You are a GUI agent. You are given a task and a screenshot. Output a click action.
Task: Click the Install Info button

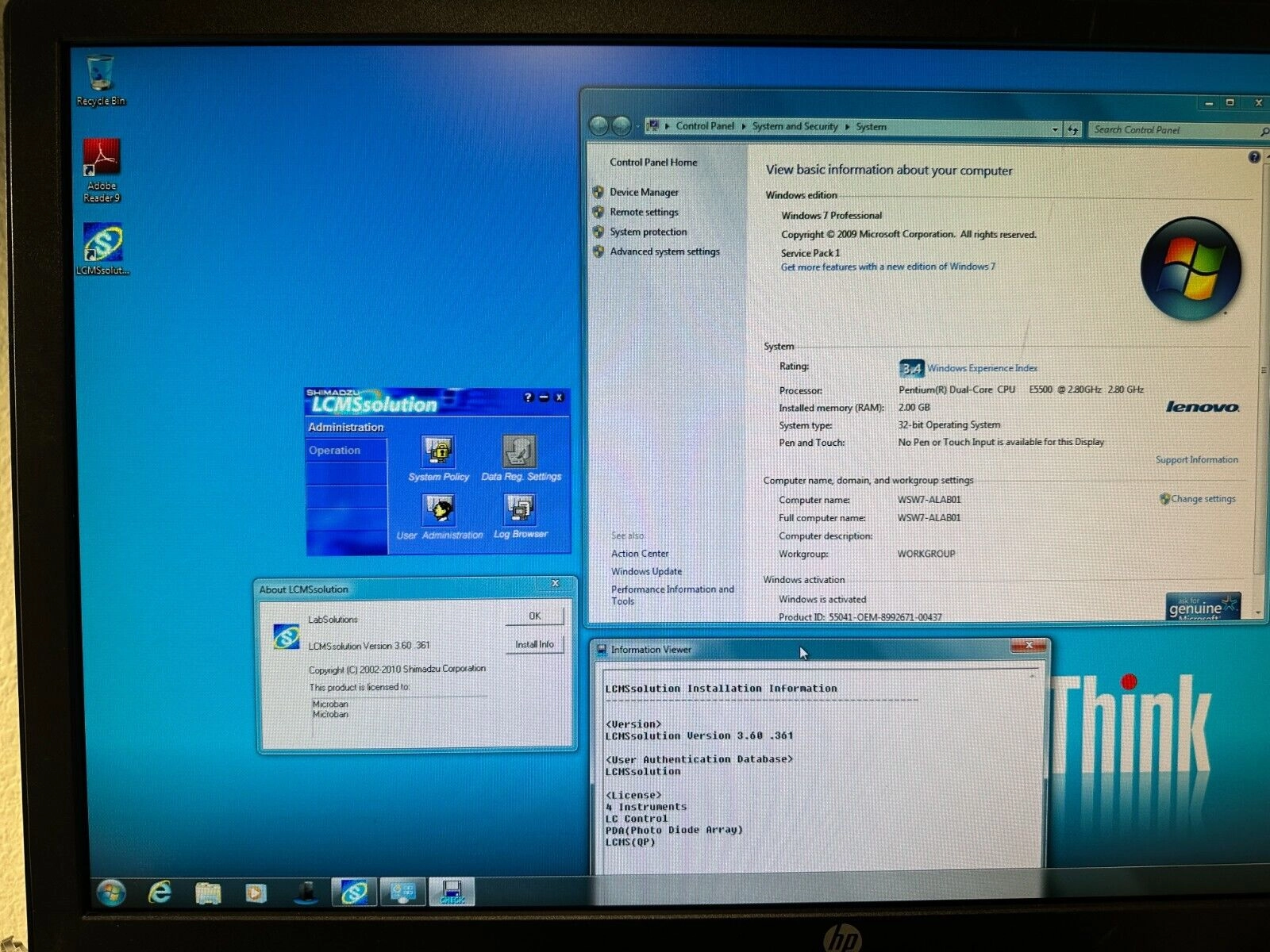534,644
